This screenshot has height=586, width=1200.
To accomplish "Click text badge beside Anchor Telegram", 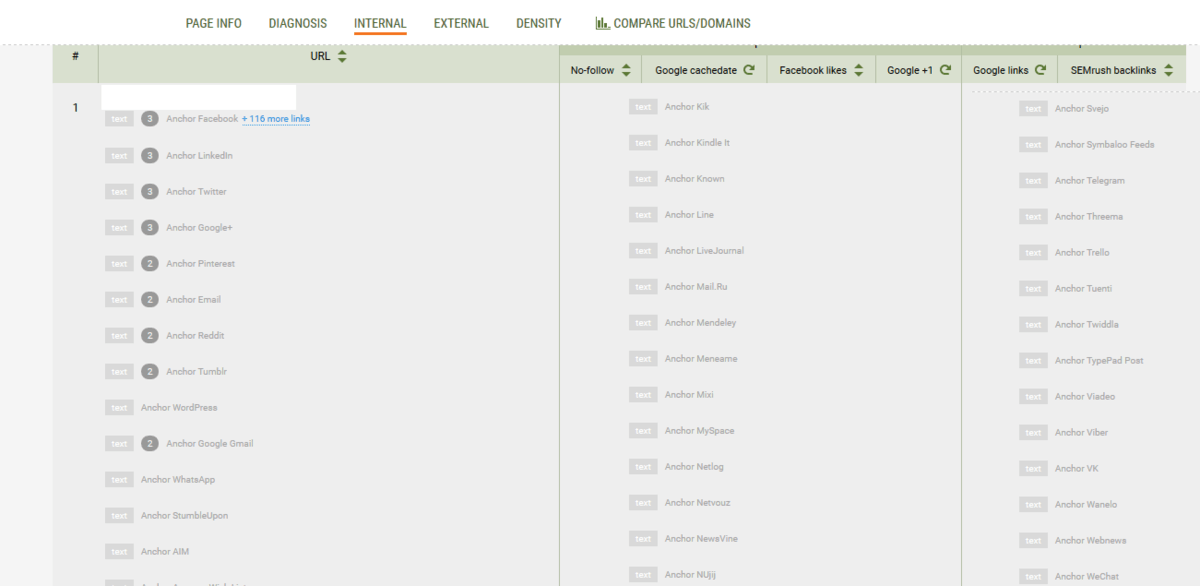I will tap(1033, 181).
